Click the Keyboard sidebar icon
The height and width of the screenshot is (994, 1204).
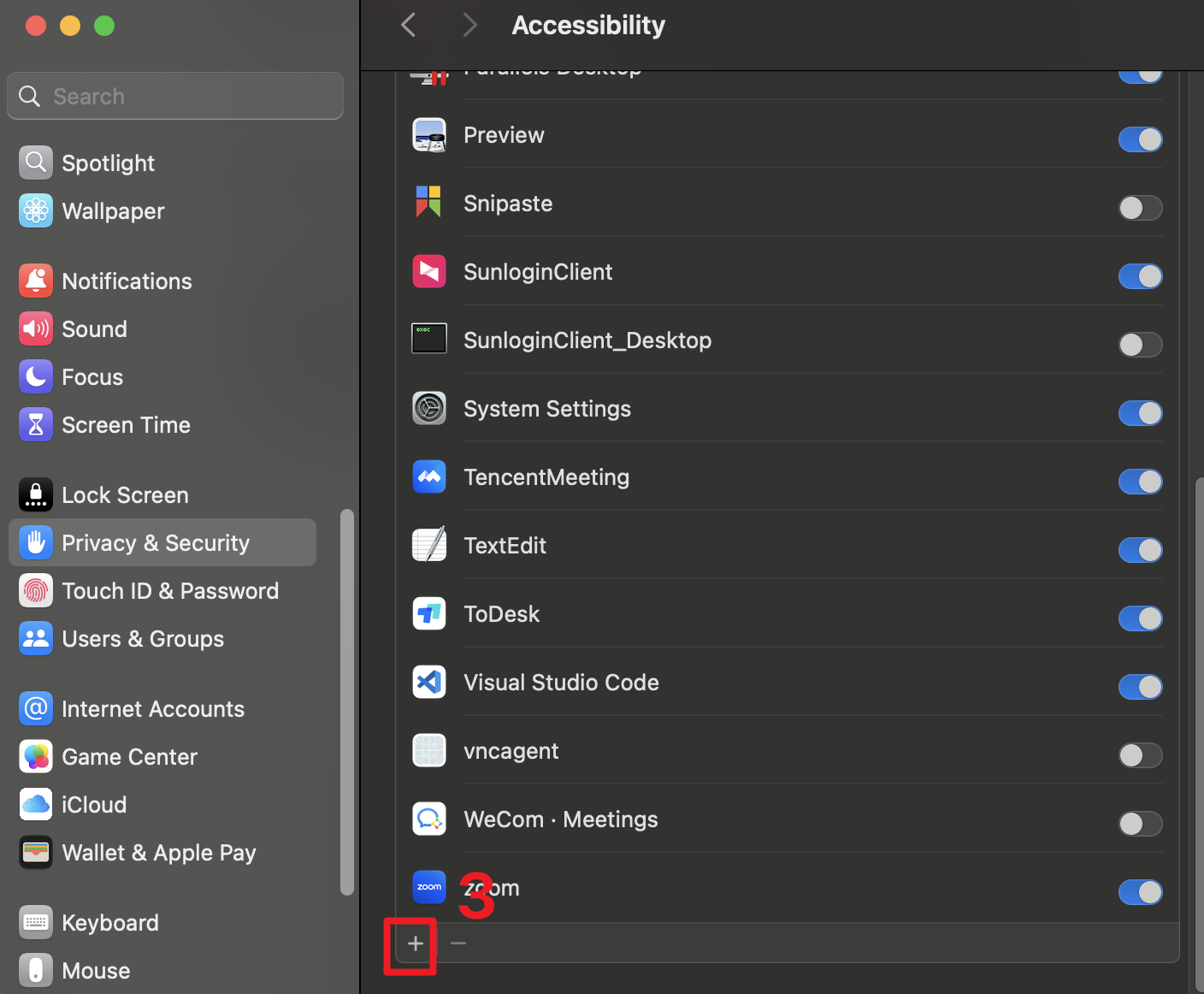[x=36, y=922]
